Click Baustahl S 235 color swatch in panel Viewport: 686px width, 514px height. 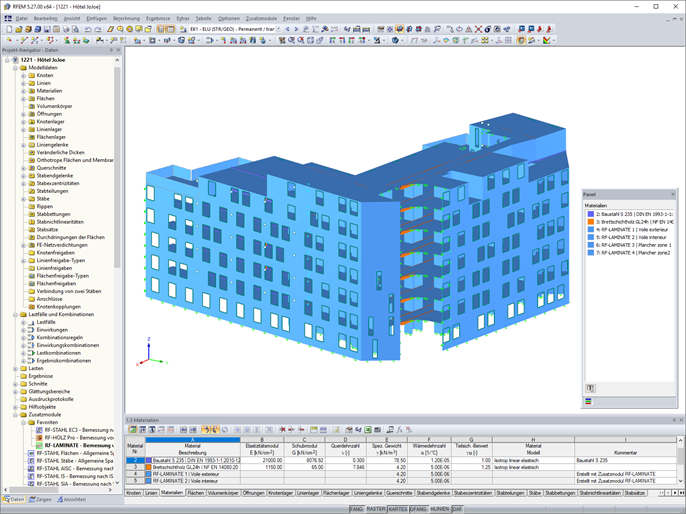[x=591, y=214]
